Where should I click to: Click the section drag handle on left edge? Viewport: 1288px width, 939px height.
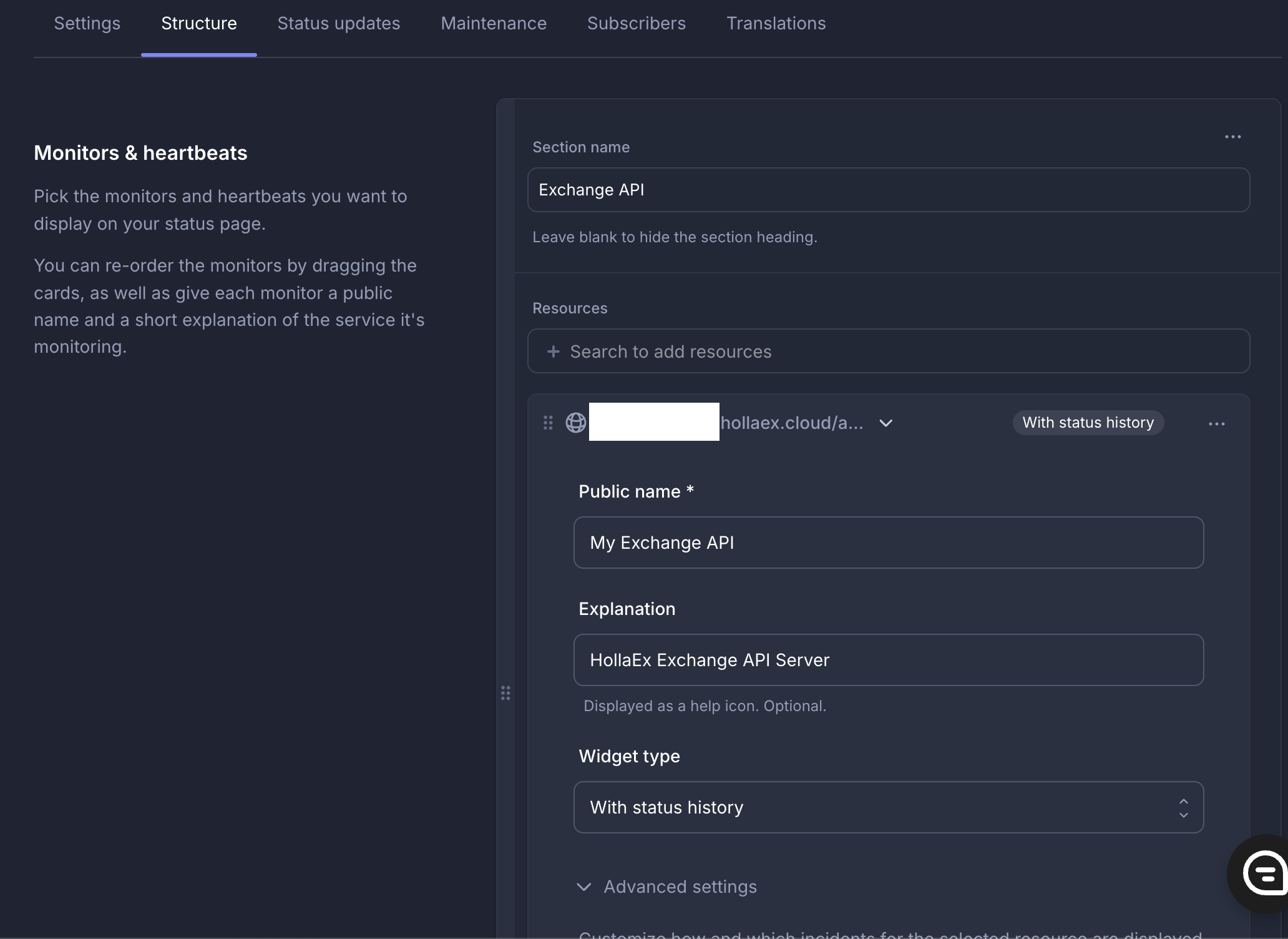tap(505, 693)
